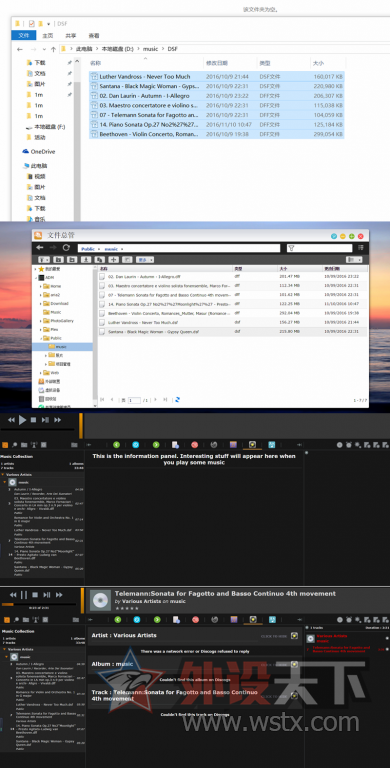390x768 pixels.
Task: Click the Refresh icon beside 文件总管 path bar
Action: [67, 248]
